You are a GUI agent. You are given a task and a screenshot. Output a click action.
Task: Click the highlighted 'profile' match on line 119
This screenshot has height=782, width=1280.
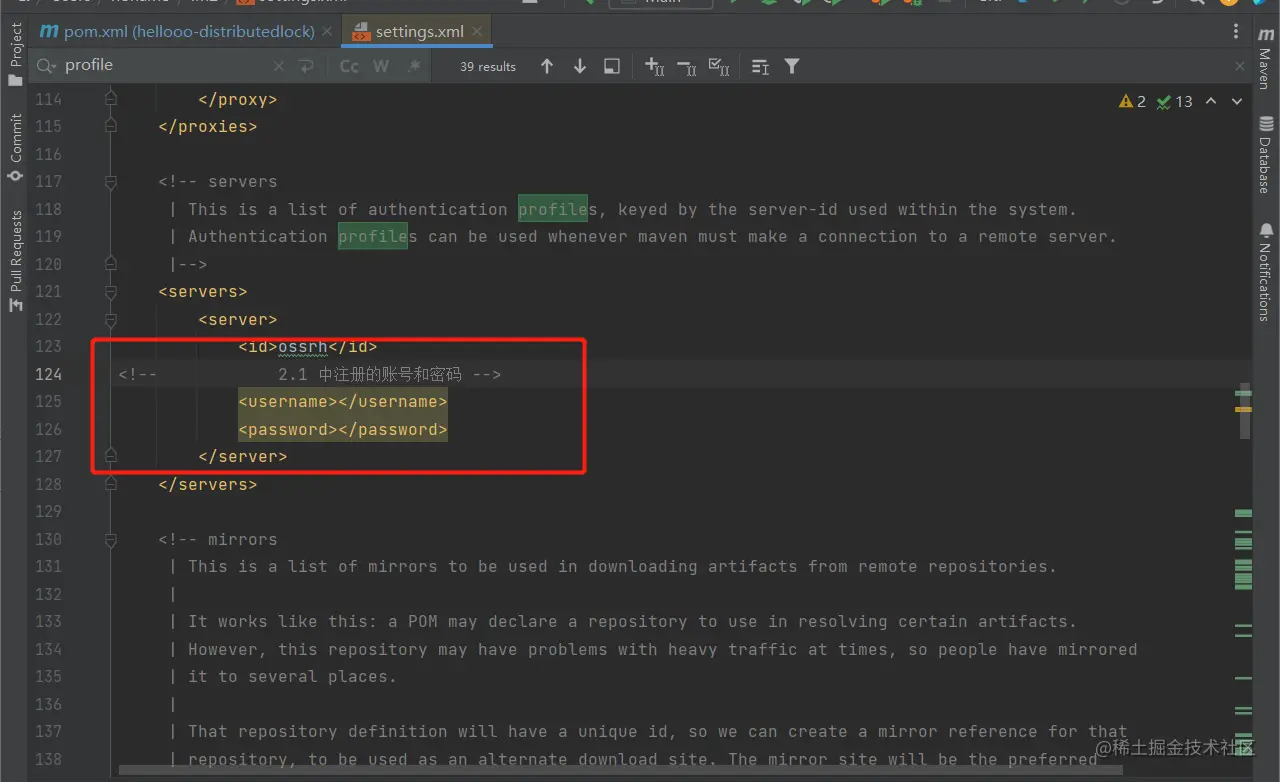pos(373,236)
